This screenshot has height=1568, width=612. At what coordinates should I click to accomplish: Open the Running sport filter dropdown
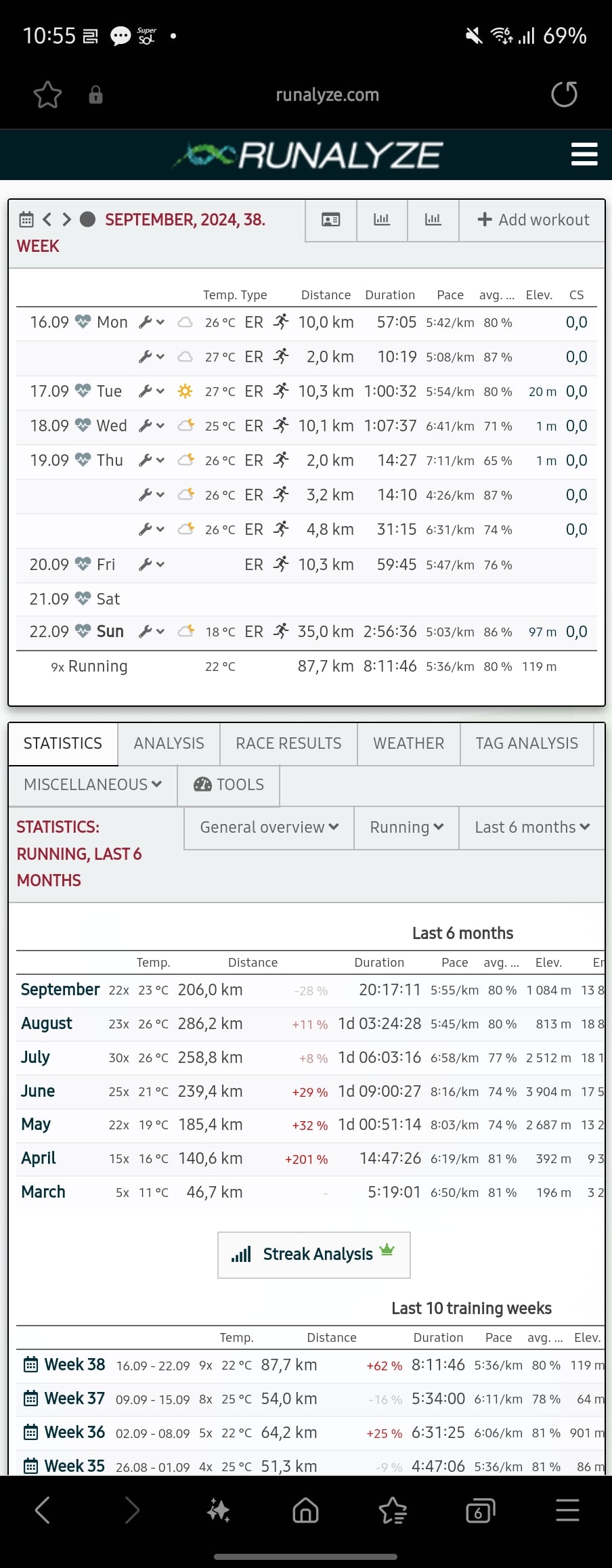(x=406, y=827)
